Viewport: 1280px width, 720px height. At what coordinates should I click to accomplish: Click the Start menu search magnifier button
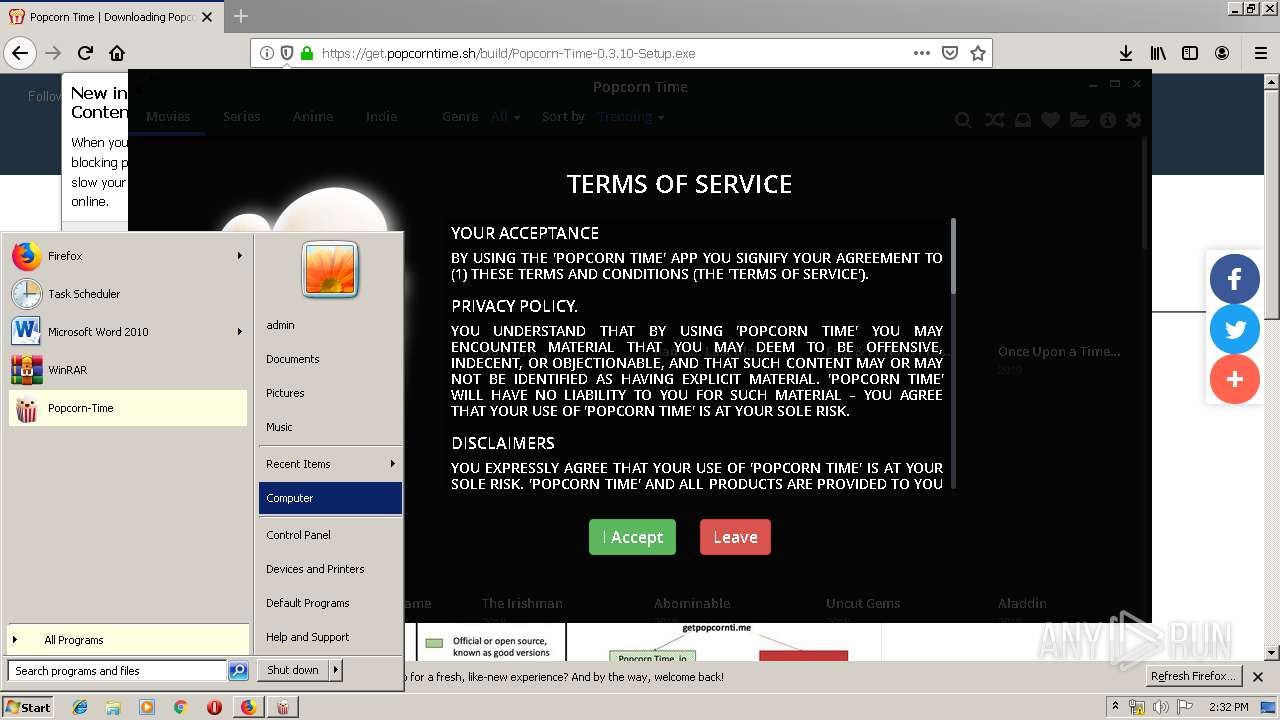(238, 671)
